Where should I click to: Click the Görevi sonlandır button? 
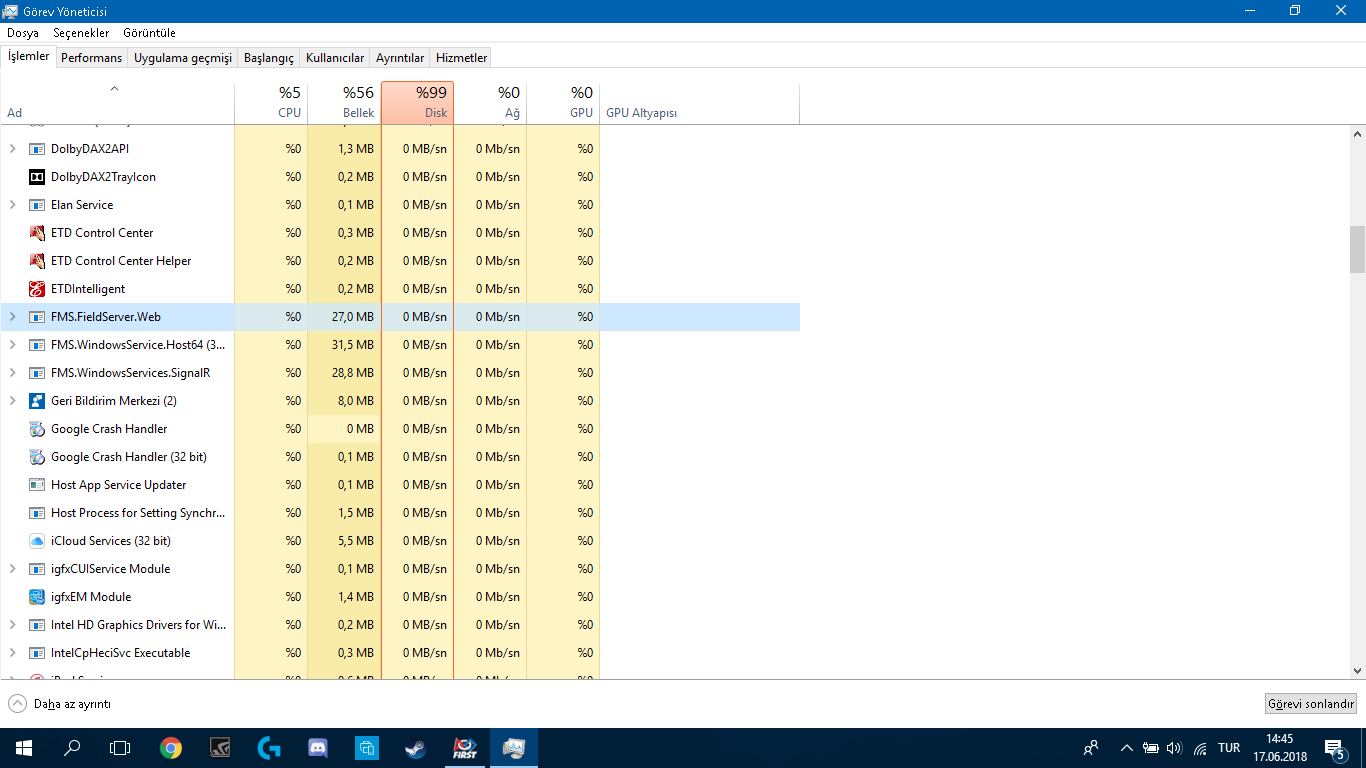(x=1310, y=704)
